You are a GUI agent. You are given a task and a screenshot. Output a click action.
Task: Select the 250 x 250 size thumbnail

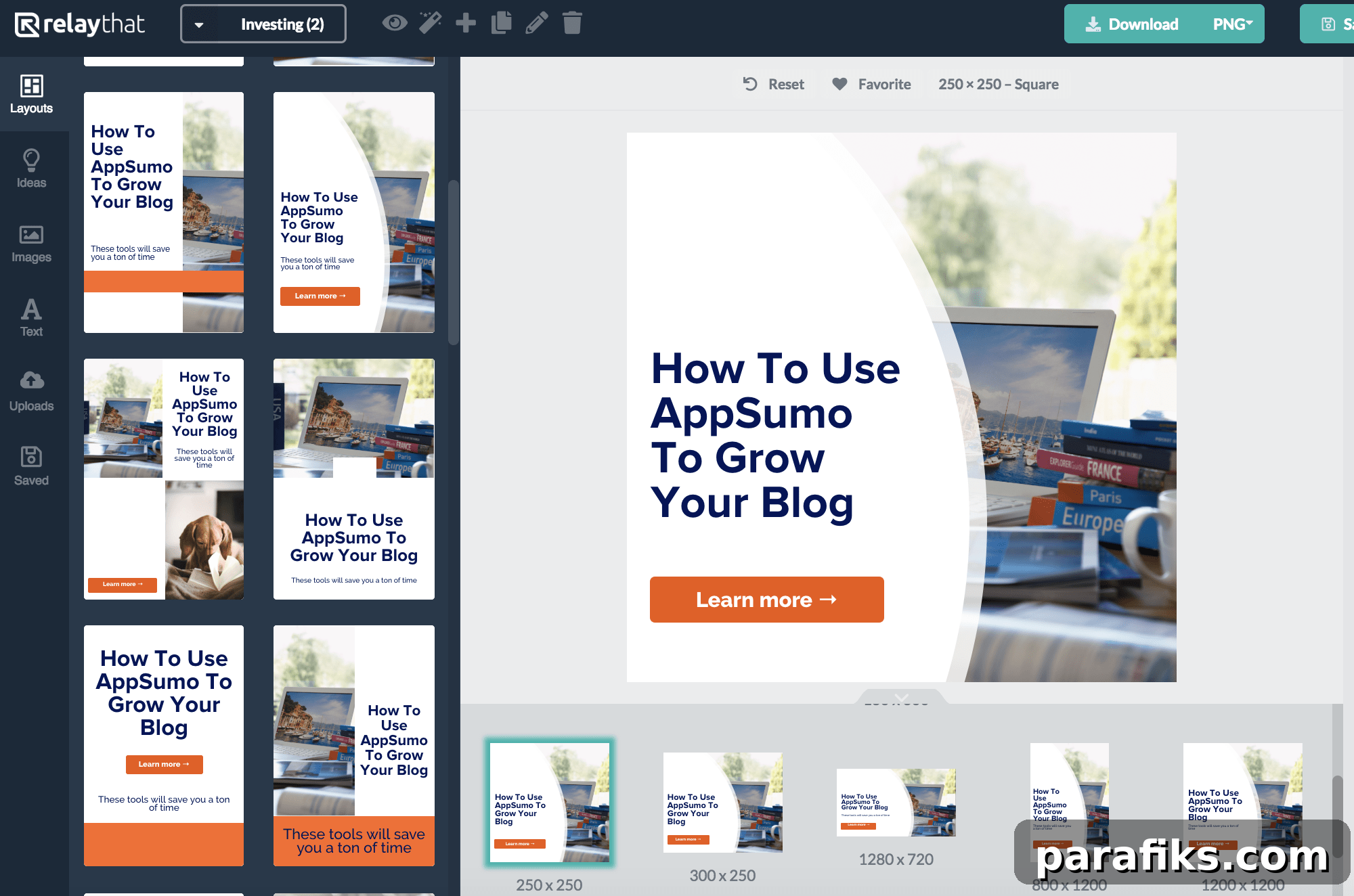550,803
